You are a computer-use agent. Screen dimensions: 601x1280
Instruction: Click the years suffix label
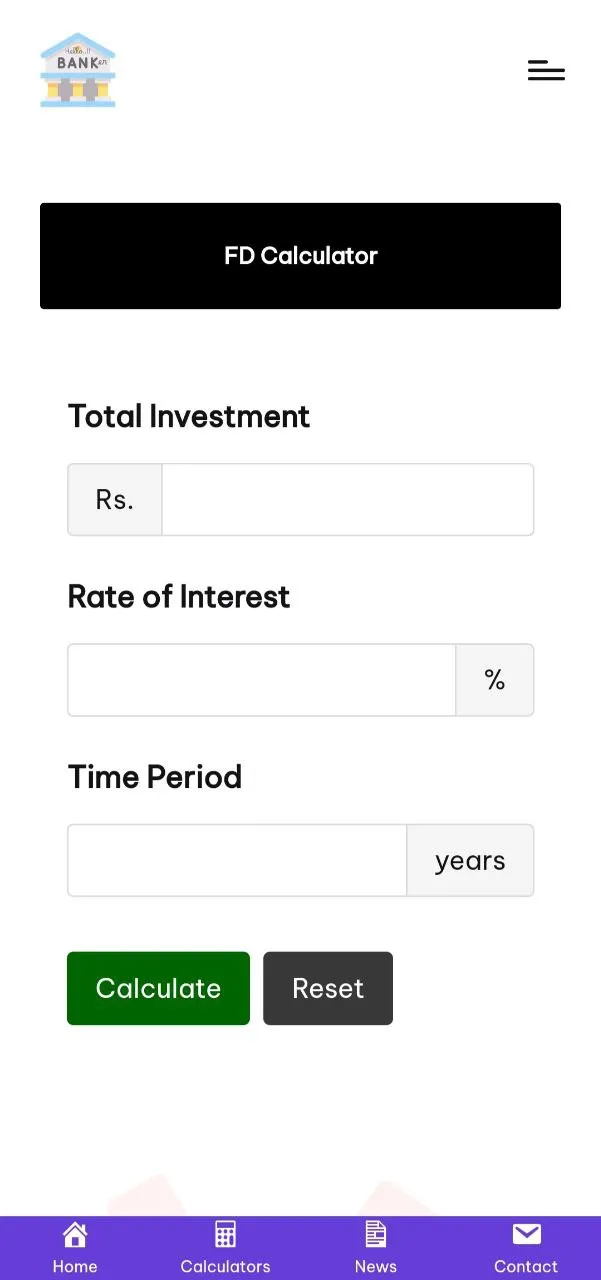[x=470, y=860]
